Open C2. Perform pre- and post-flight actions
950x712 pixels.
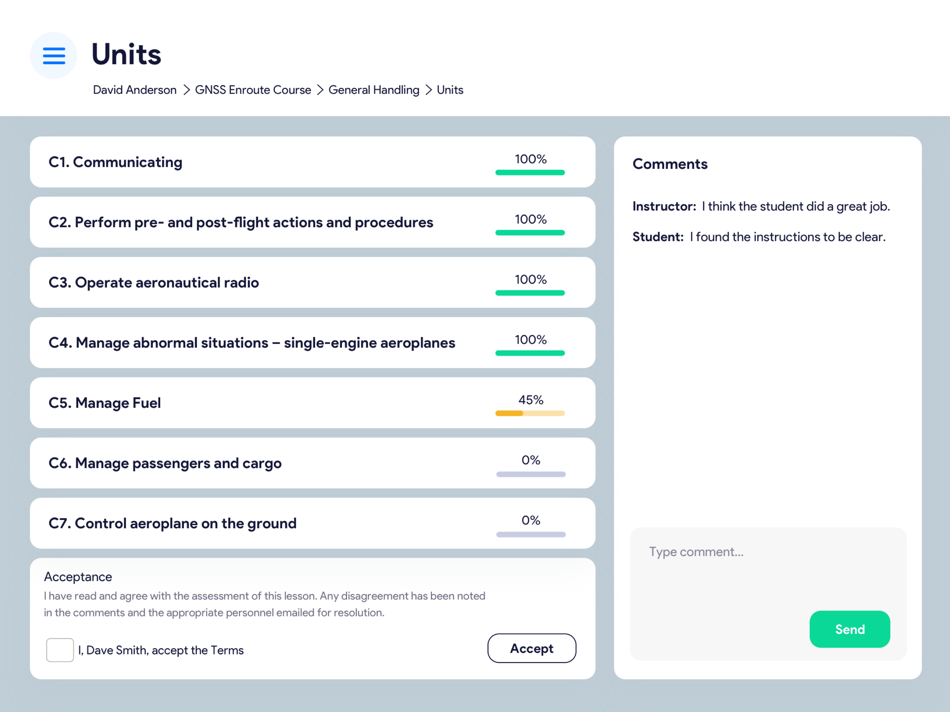[x=313, y=222]
